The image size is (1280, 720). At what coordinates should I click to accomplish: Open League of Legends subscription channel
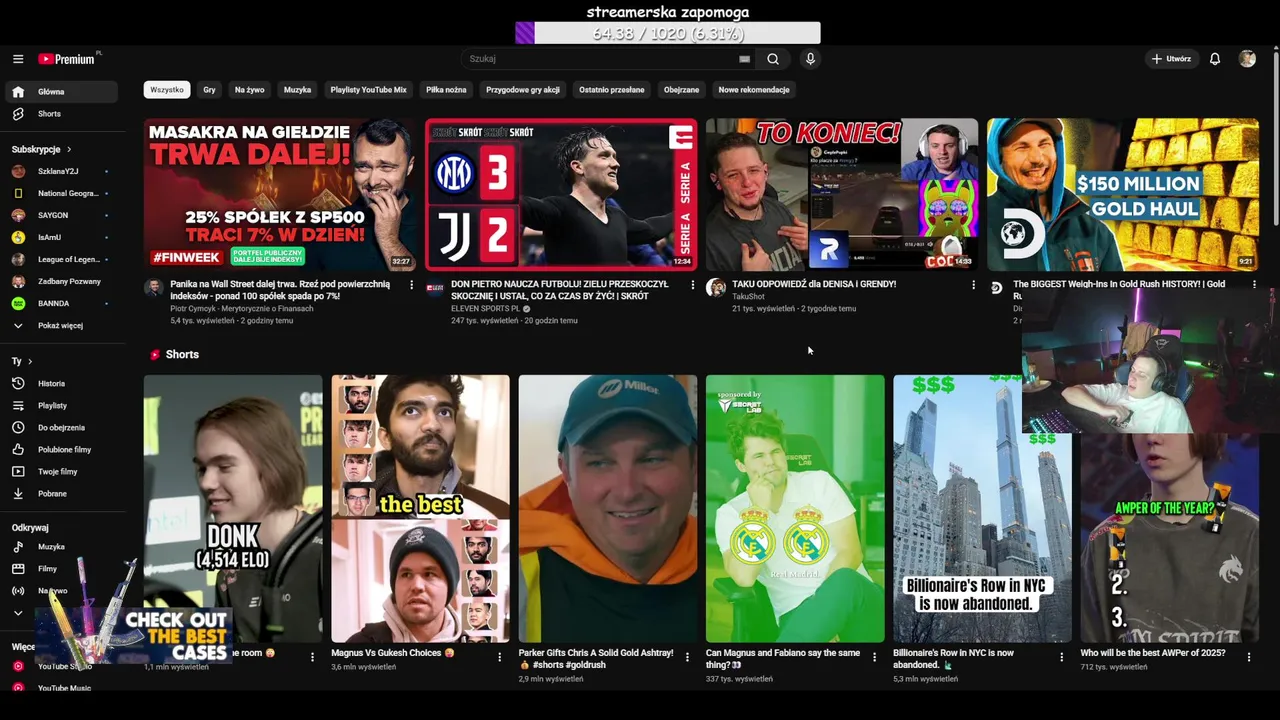pyautogui.click(x=60, y=259)
